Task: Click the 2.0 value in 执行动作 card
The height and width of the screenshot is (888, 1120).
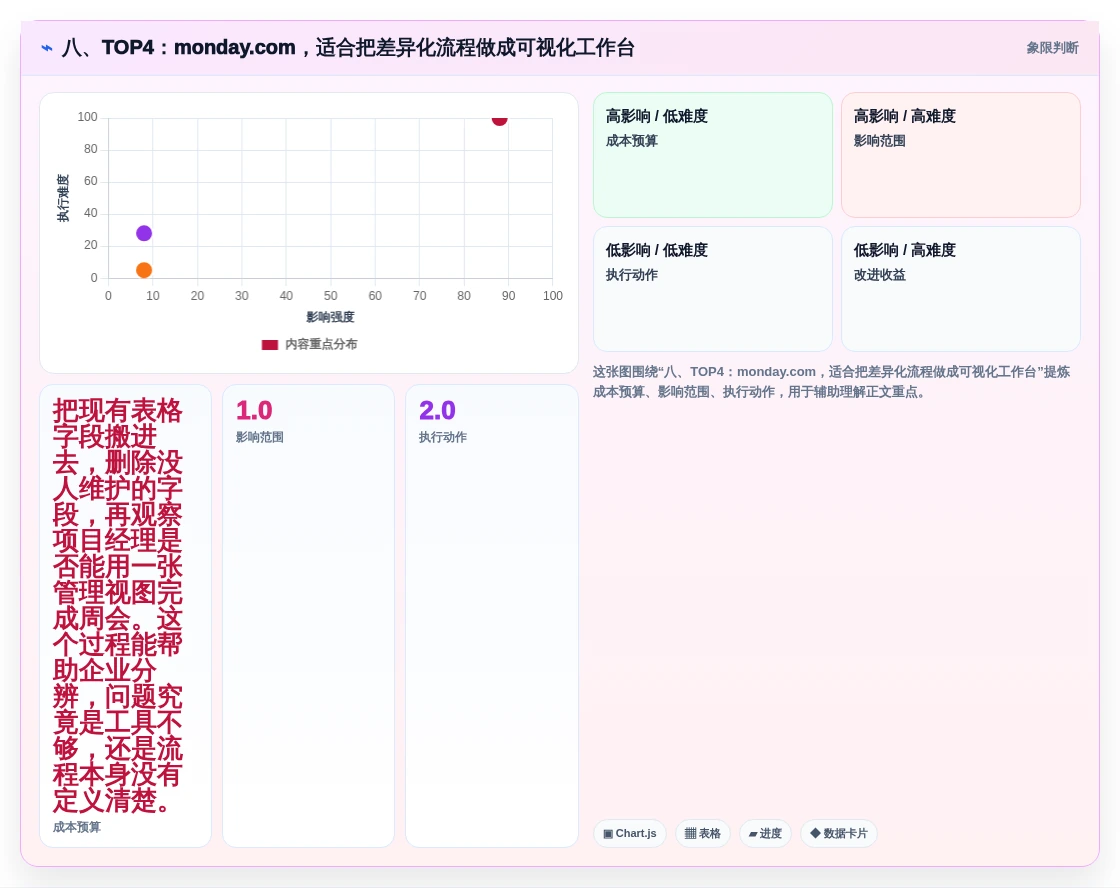Action: pyautogui.click(x=437, y=411)
